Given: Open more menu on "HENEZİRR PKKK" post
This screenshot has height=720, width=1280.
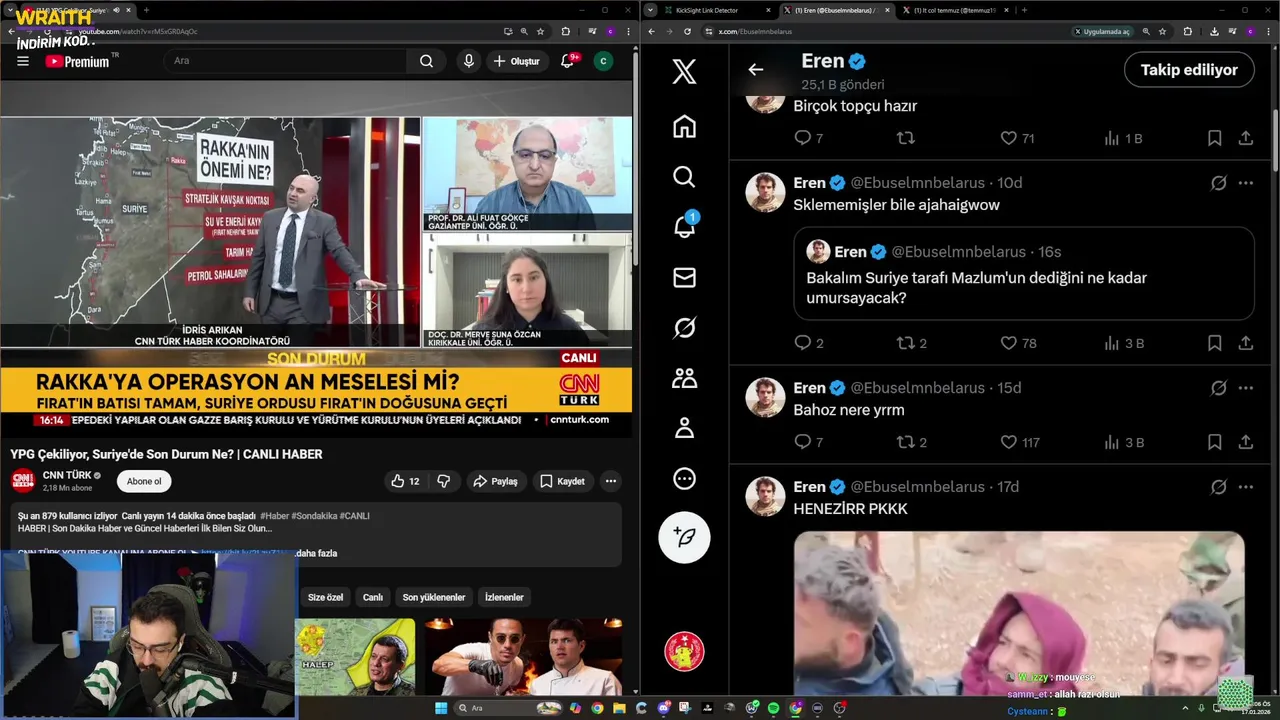Looking at the screenshot, I should pyautogui.click(x=1245, y=487).
